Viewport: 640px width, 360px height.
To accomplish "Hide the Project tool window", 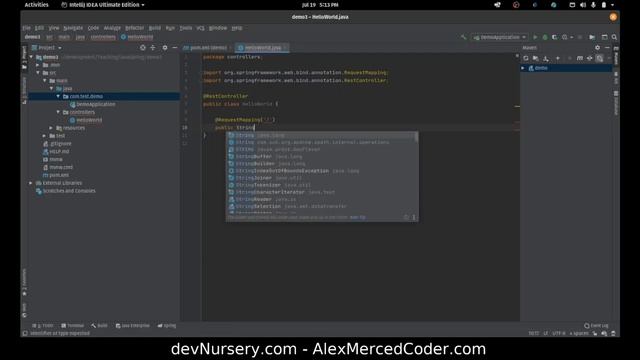I will pos(175,48).
